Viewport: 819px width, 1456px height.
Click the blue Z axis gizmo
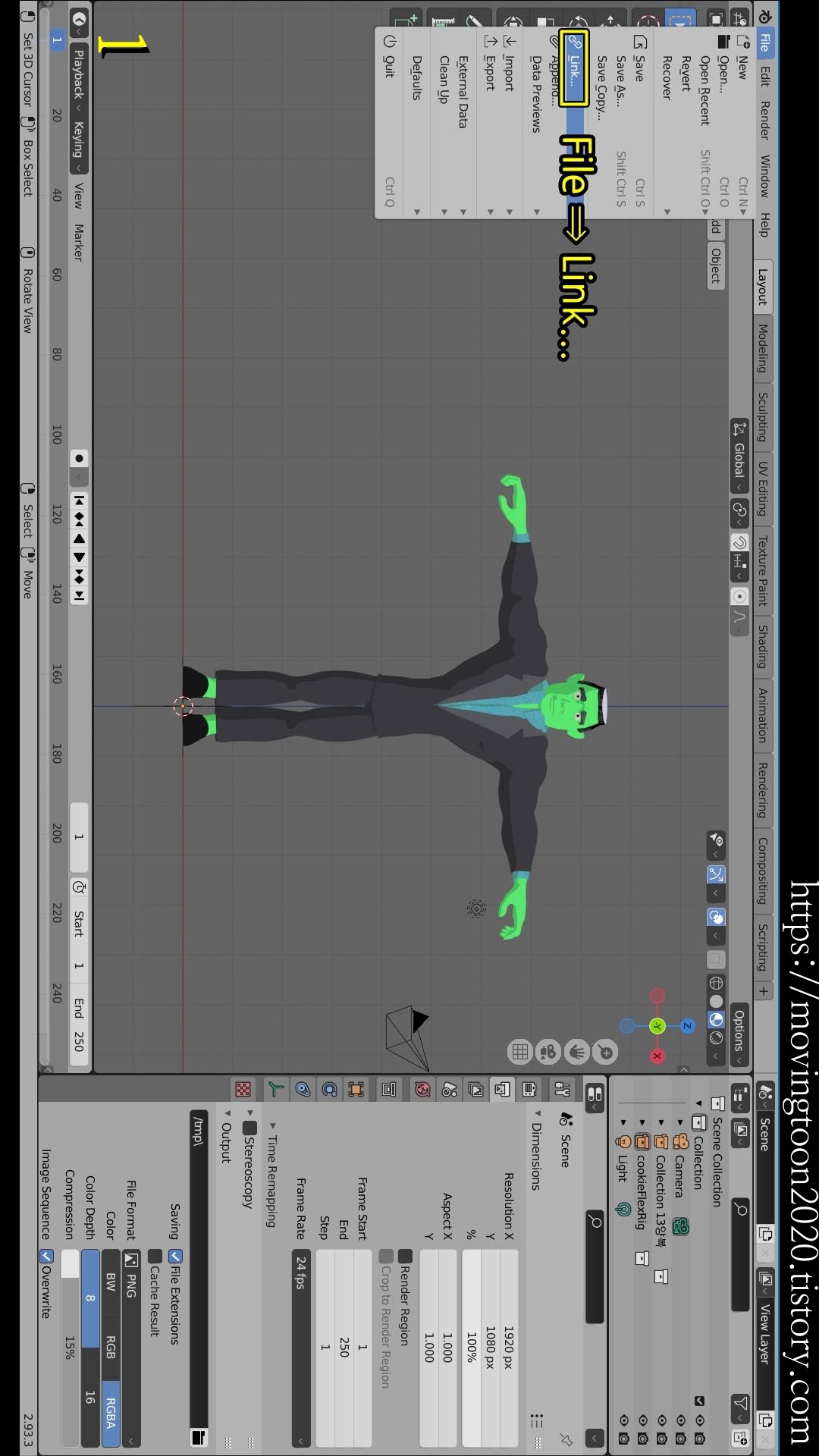coord(687,1026)
